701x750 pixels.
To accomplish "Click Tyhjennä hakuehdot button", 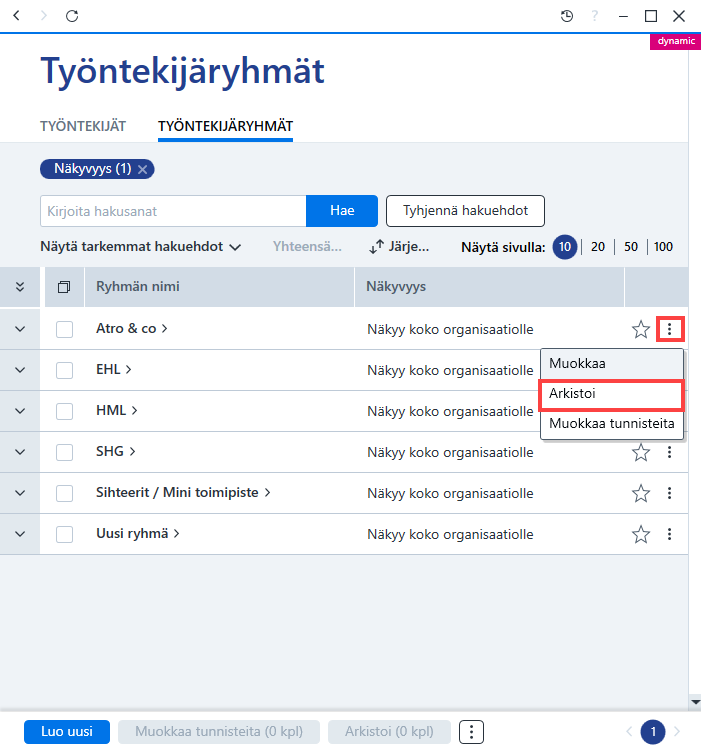I will [x=465, y=211].
